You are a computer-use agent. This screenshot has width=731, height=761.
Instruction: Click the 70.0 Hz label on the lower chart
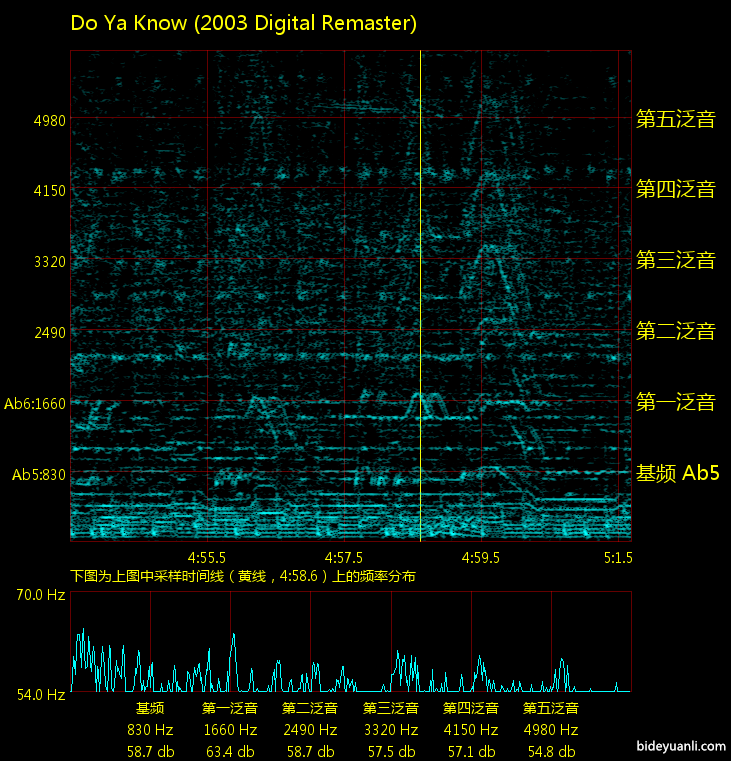pos(40,595)
